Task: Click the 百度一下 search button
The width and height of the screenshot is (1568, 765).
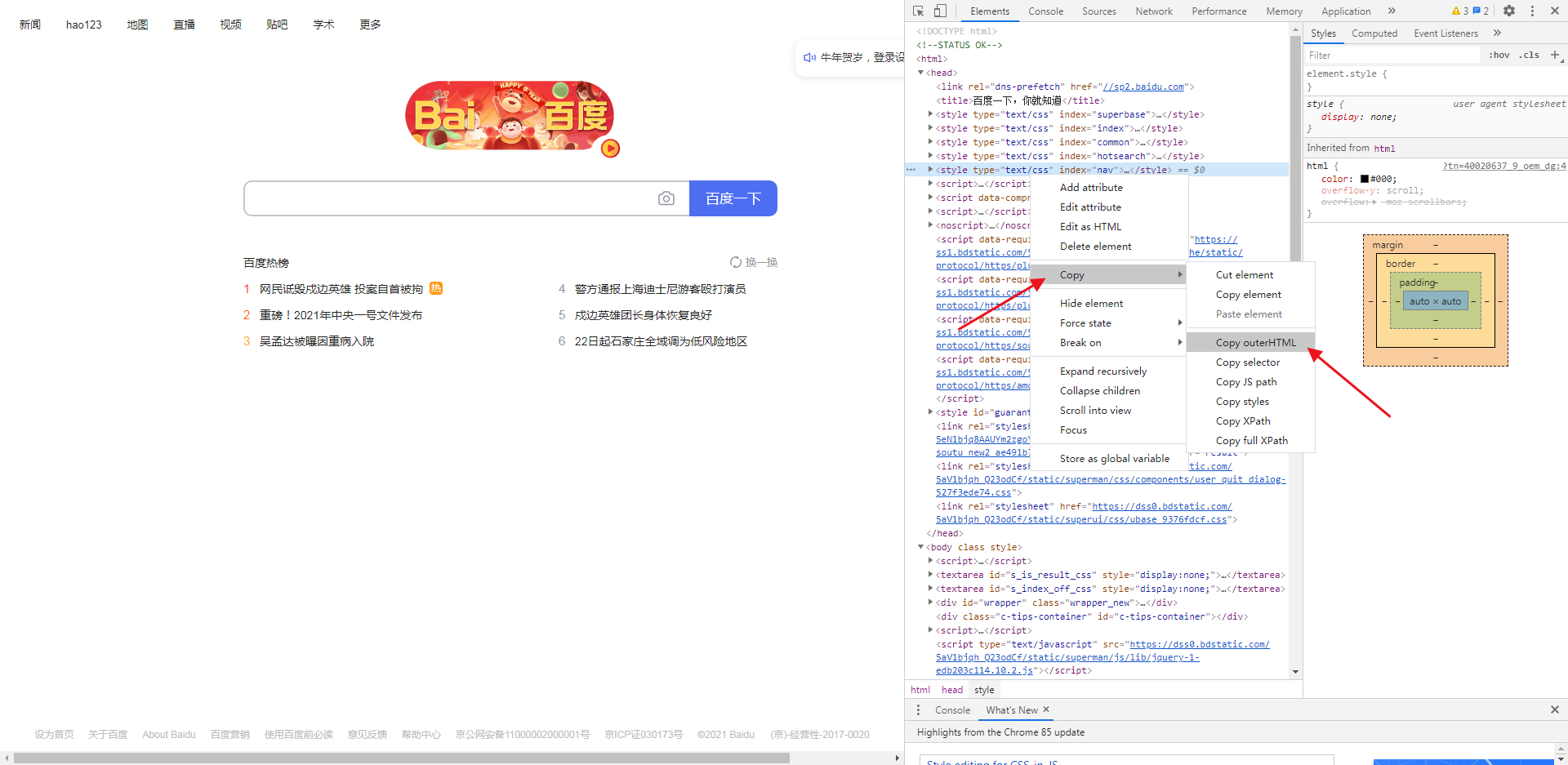Action: [733, 198]
